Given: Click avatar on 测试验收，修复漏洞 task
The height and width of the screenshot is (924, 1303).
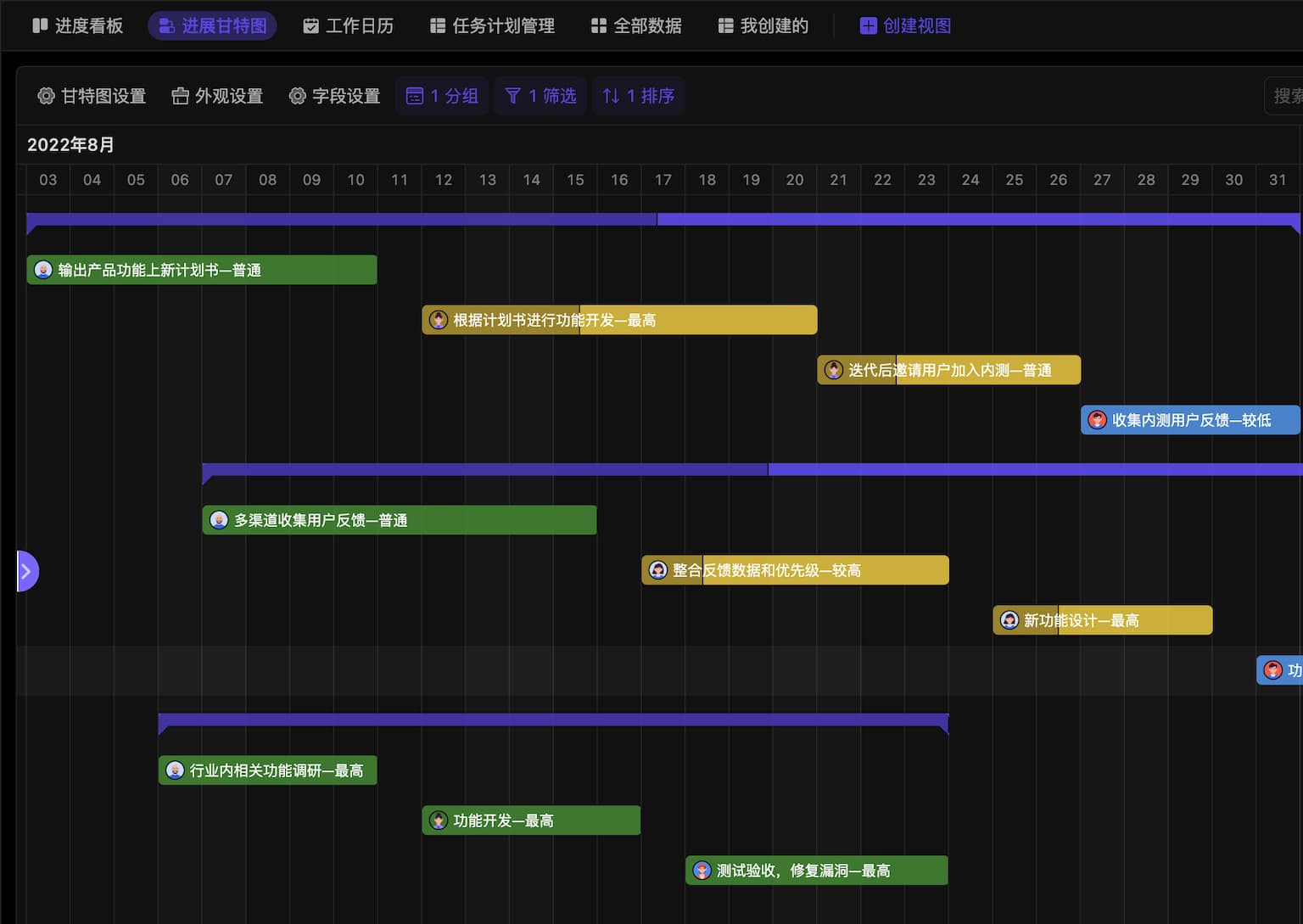Looking at the screenshot, I should (x=702, y=871).
